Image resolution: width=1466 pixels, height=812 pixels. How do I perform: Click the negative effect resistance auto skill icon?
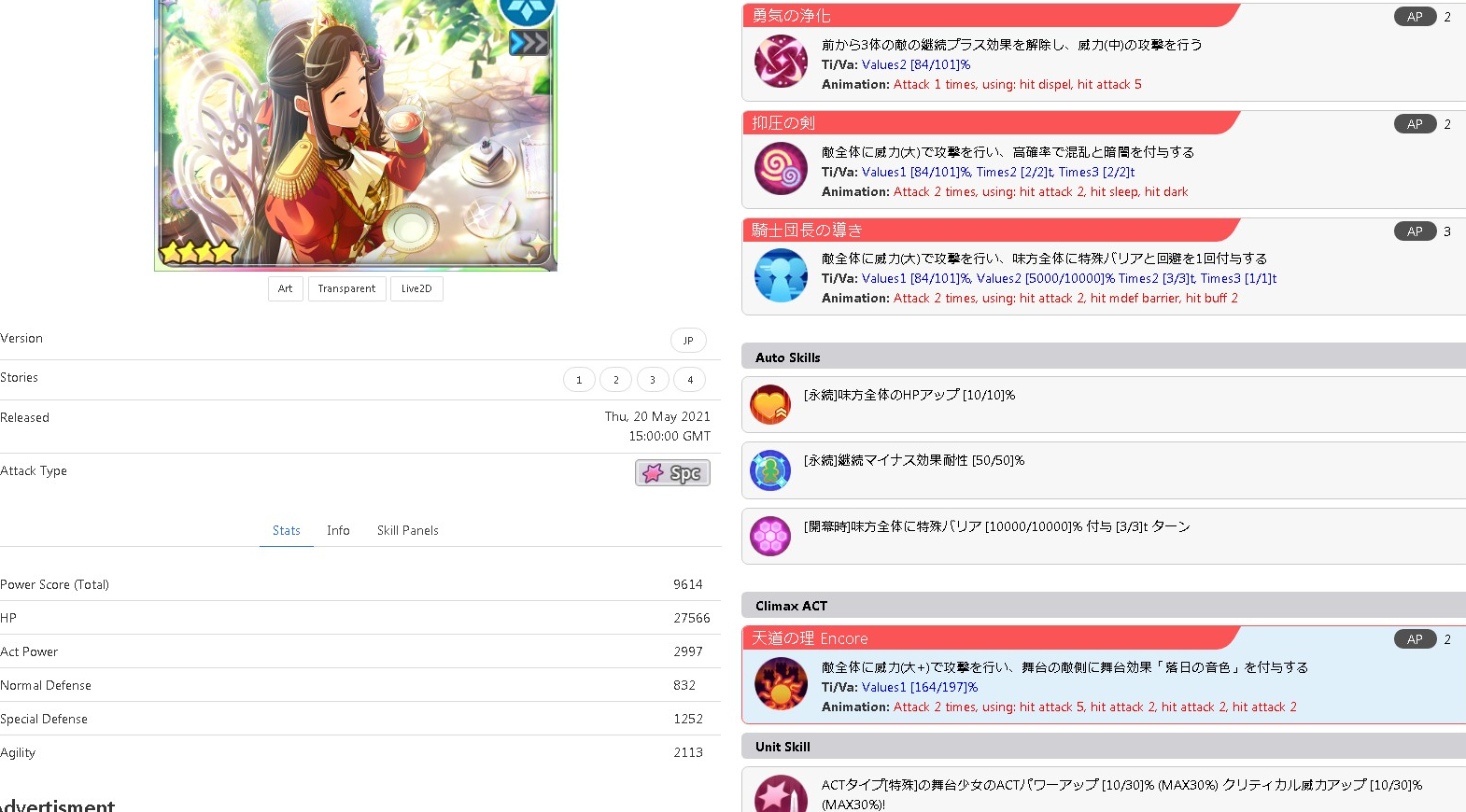(x=770, y=470)
